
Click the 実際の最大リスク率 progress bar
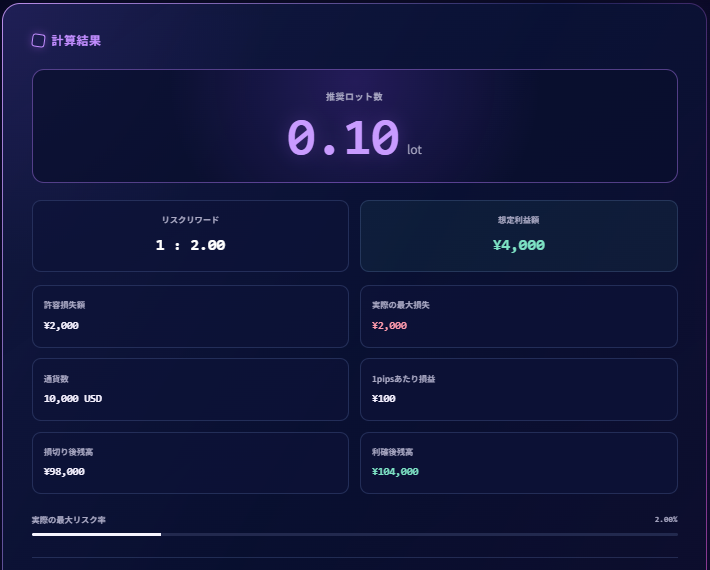[355, 534]
